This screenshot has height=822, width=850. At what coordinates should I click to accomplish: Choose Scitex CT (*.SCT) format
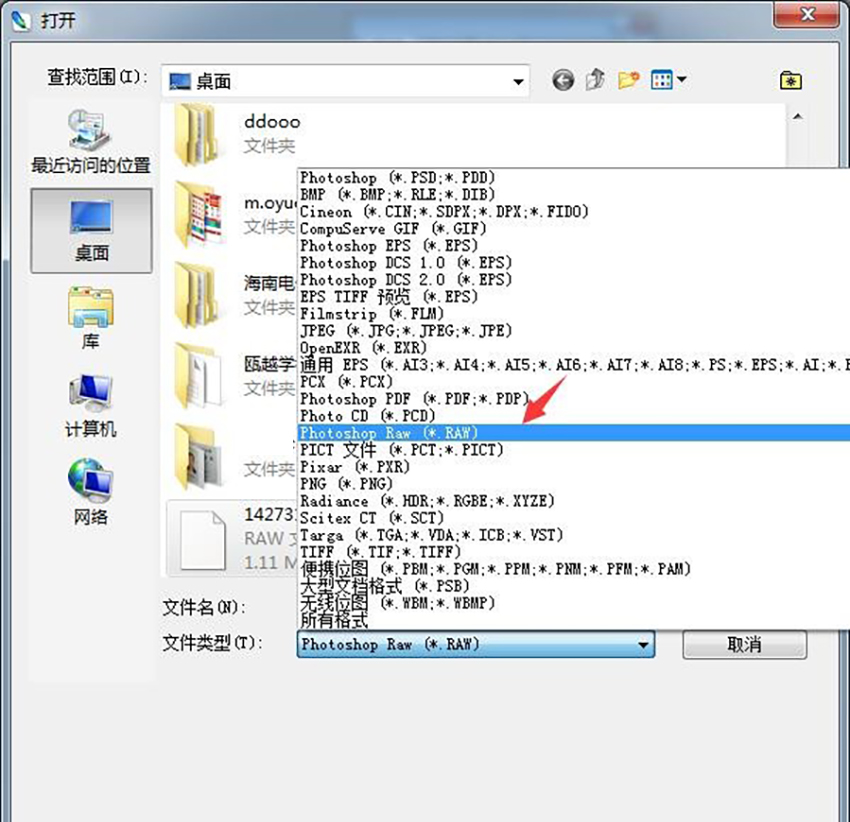click(574, 518)
